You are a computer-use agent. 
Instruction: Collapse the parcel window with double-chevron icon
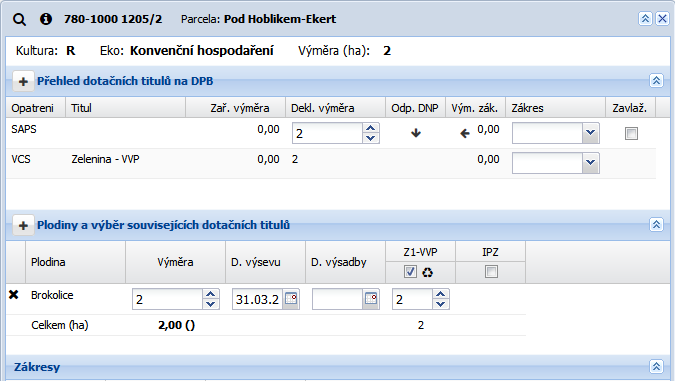(x=645, y=19)
